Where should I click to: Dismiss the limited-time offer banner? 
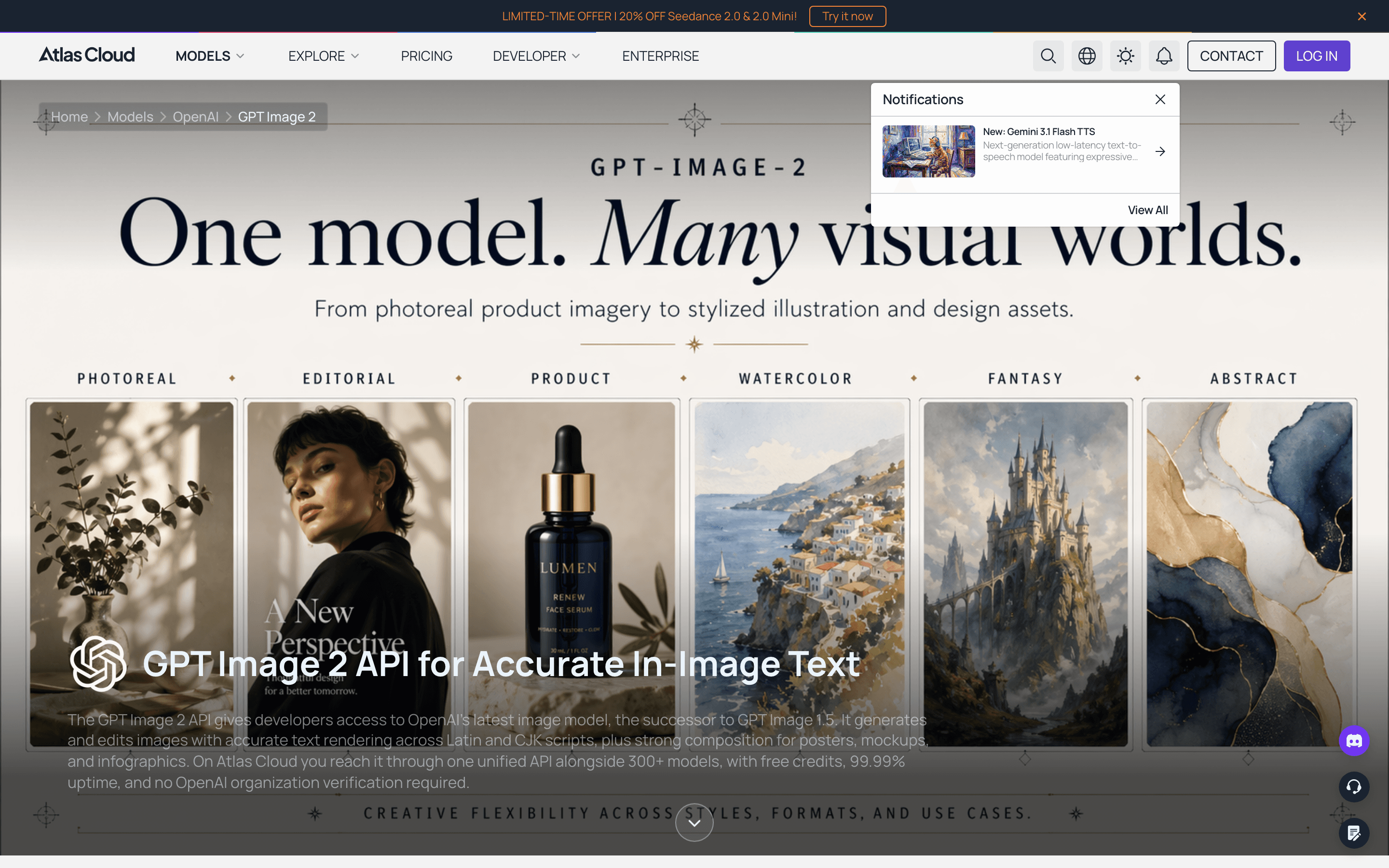(x=1362, y=16)
